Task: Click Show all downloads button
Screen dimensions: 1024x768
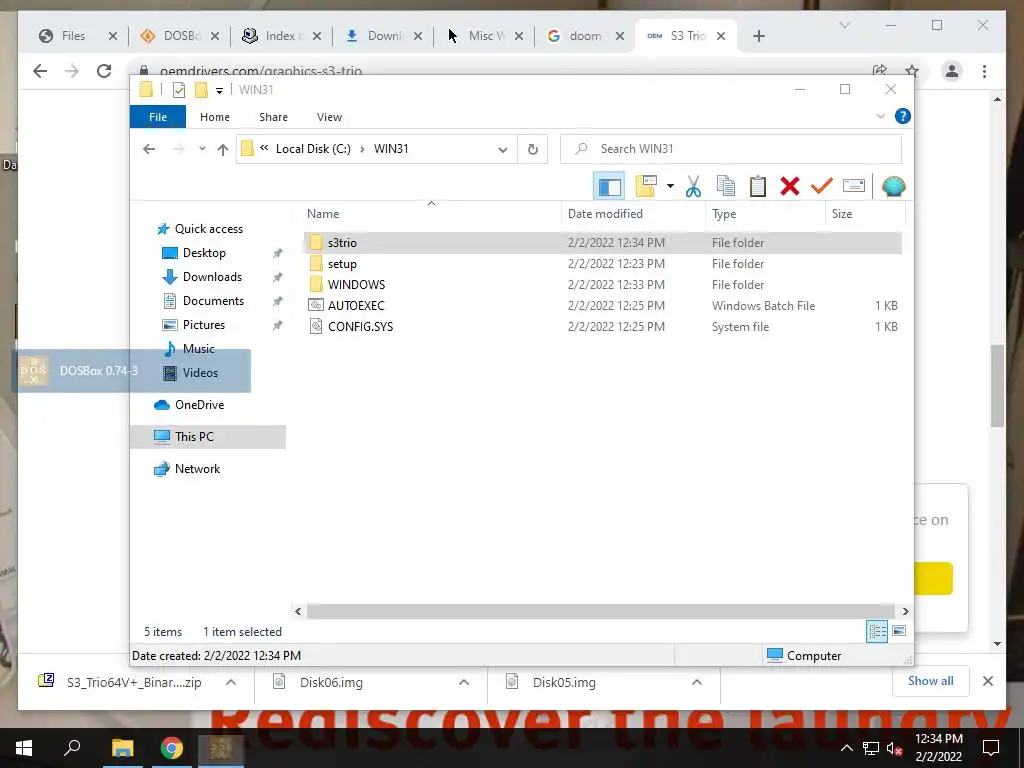Action: tap(930, 681)
